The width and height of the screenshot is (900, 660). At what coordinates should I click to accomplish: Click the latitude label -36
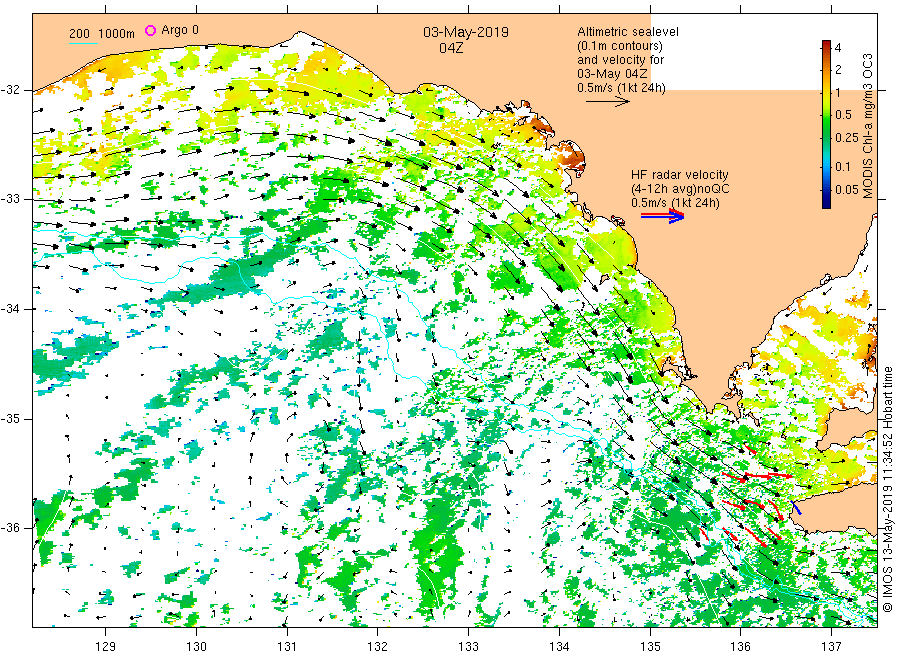coord(11,528)
